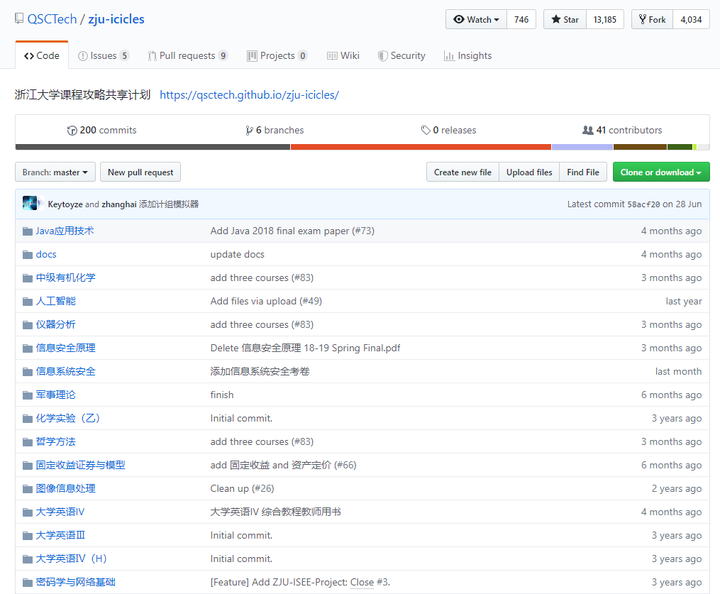Image resolution: width=720 pixels, height=594 pixels.
Task: Open the zju-icicles repository link
Action: click(x=116, y=19)
